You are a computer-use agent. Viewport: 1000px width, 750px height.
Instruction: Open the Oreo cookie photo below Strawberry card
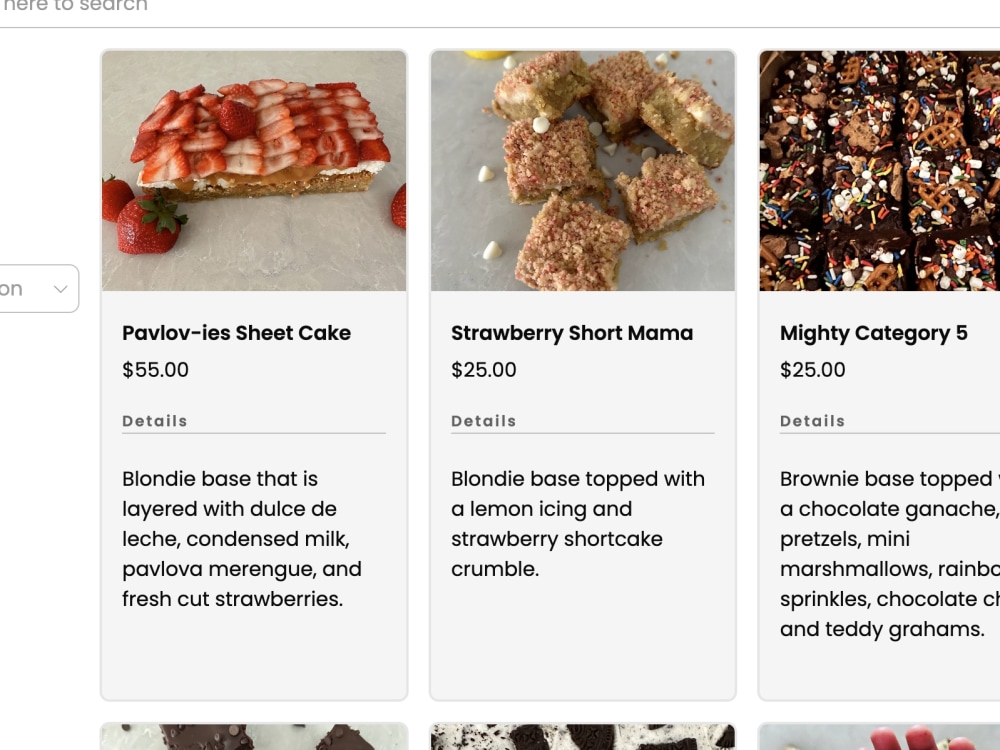583,737
